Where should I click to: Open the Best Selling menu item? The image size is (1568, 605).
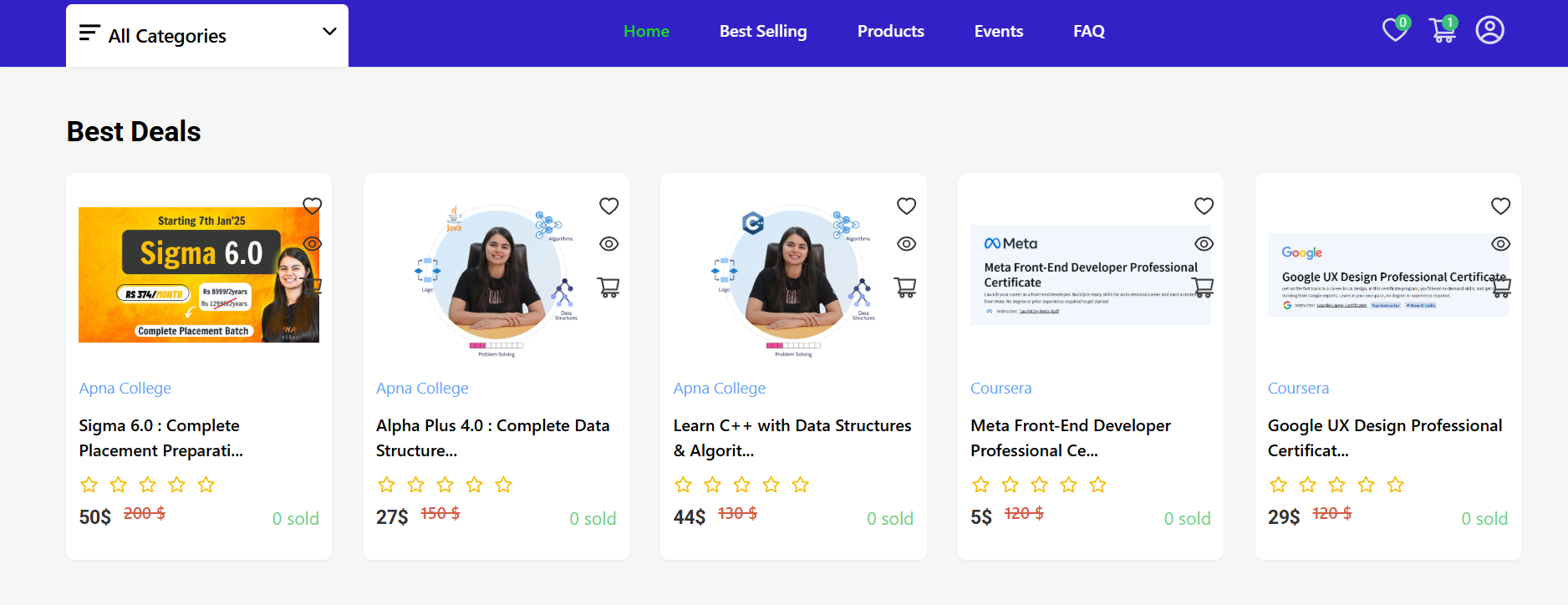(763, 31)
